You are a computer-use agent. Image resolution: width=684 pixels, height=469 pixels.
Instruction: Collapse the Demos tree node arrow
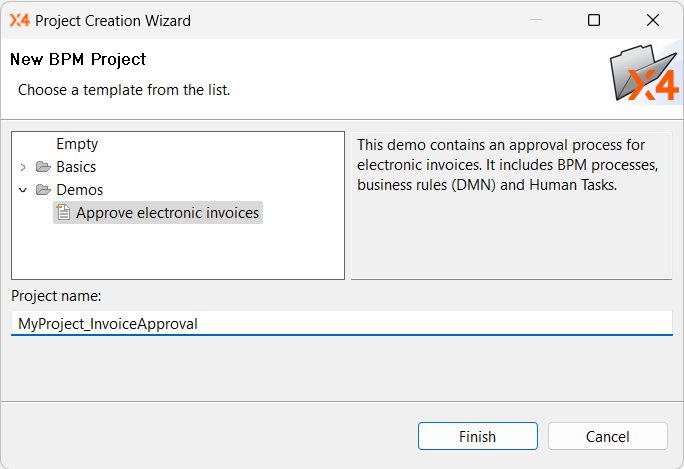coord(23,190)
